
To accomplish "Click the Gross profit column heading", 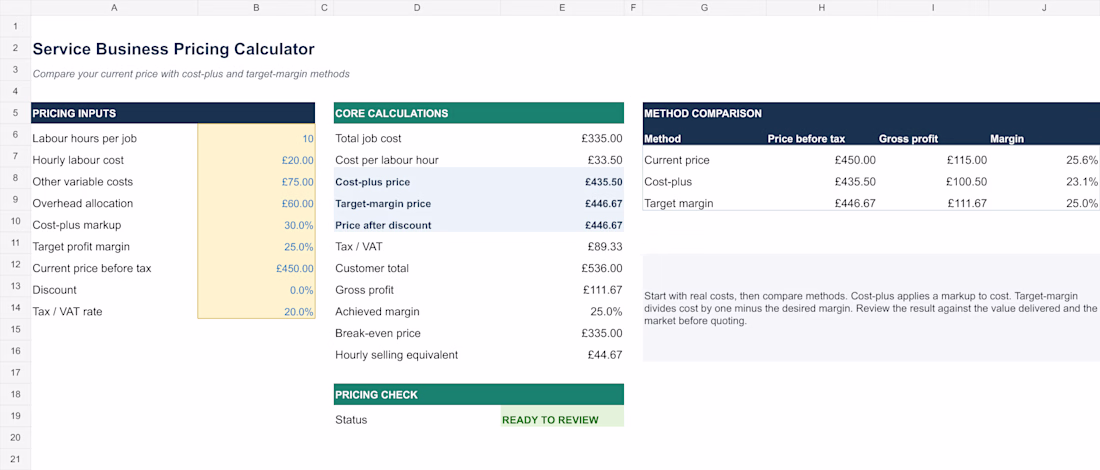I will (908, 139).
